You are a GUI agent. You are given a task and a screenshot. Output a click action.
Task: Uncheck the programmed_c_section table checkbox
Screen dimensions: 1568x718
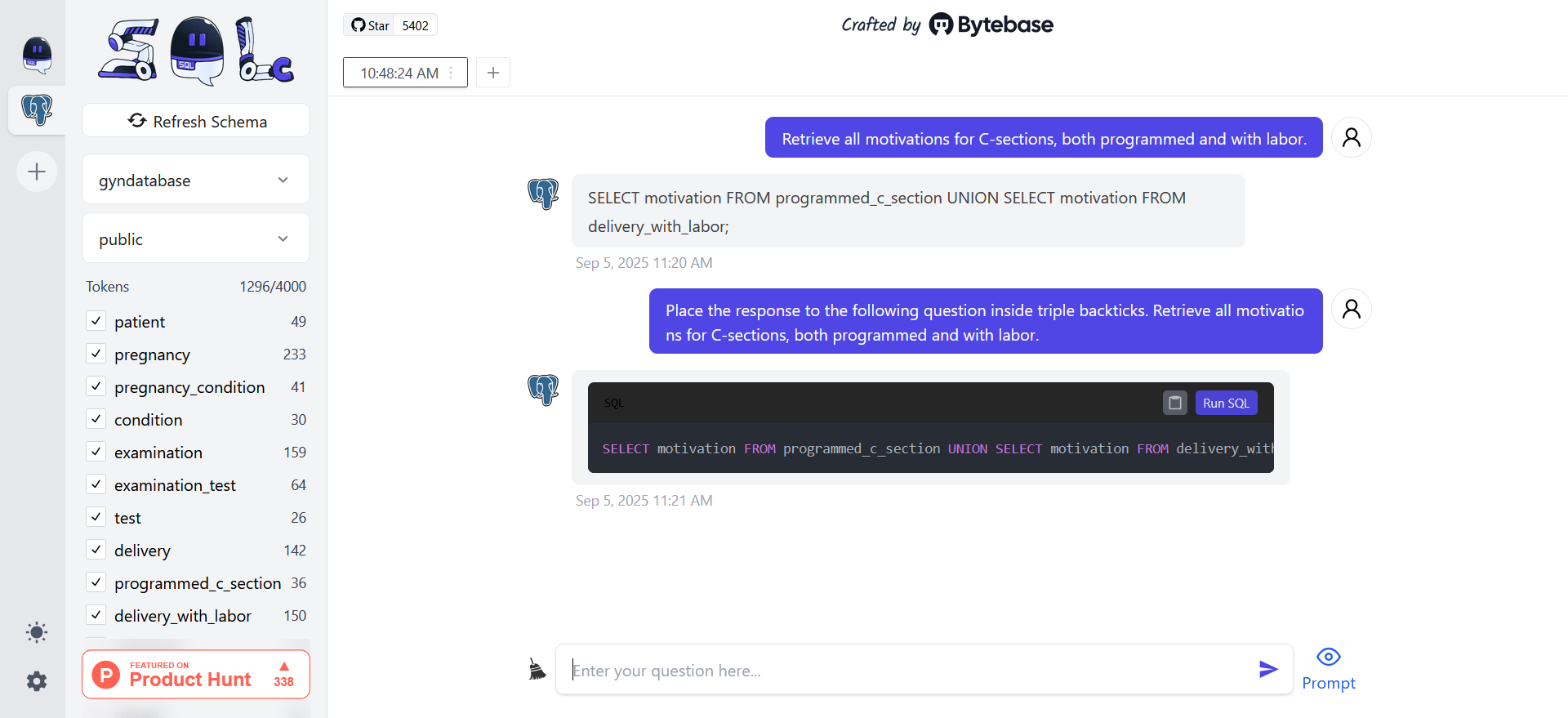click(96, 582)
